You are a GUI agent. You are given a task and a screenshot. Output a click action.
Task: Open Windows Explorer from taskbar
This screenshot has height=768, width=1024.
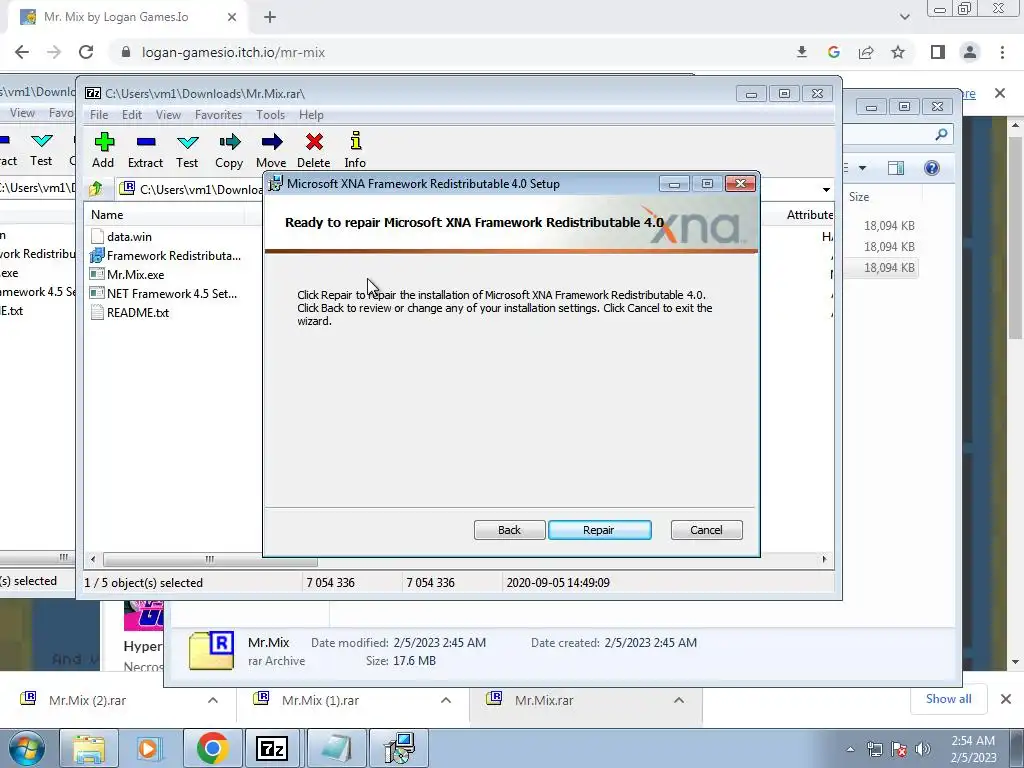coord(89,748)
